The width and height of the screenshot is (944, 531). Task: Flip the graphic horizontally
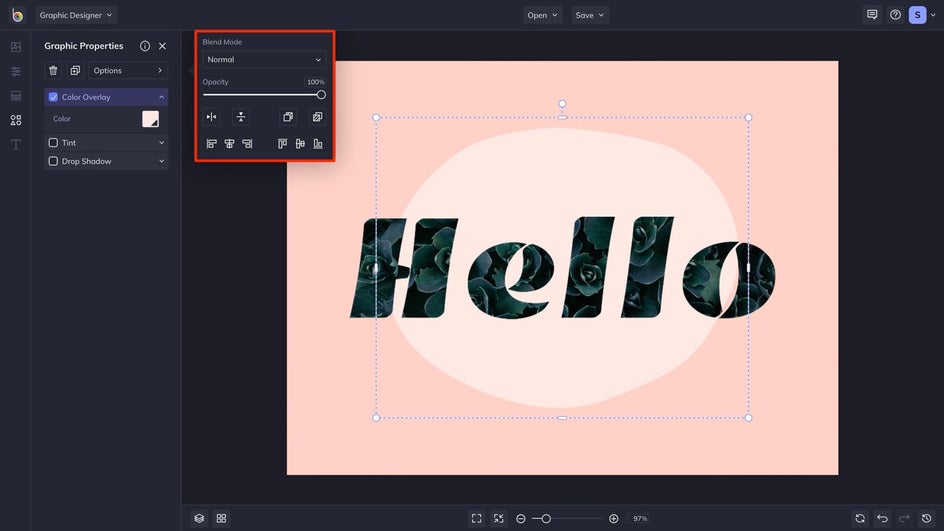211,117
